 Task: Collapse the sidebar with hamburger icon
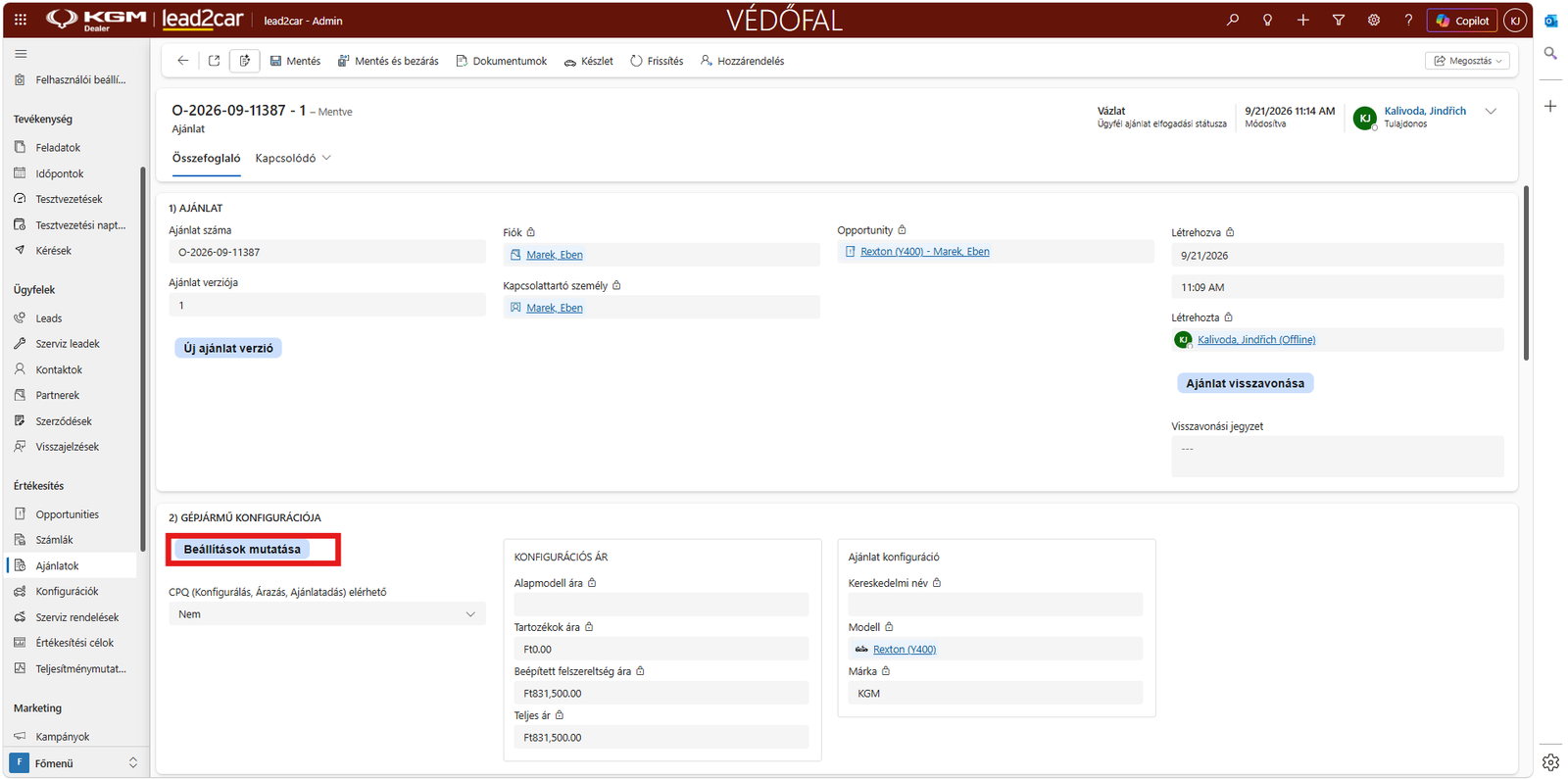[22, 54]
